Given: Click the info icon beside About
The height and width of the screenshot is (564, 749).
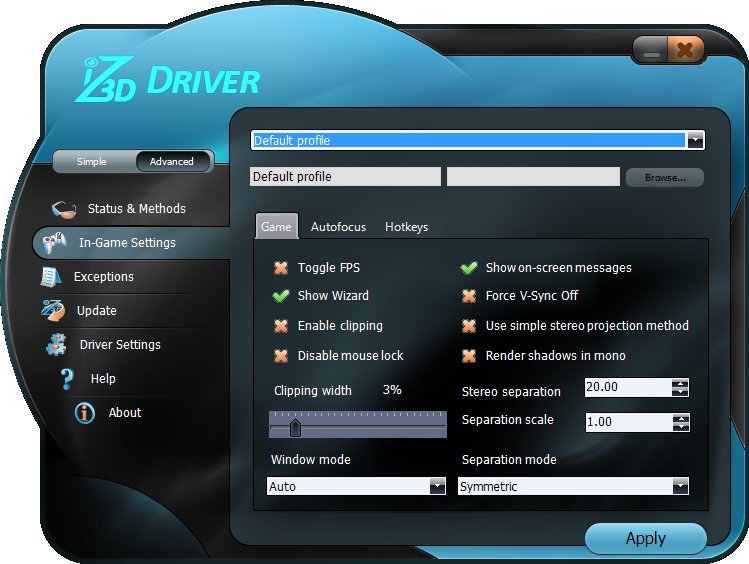Looking at the screenshot, I should 85,413.
